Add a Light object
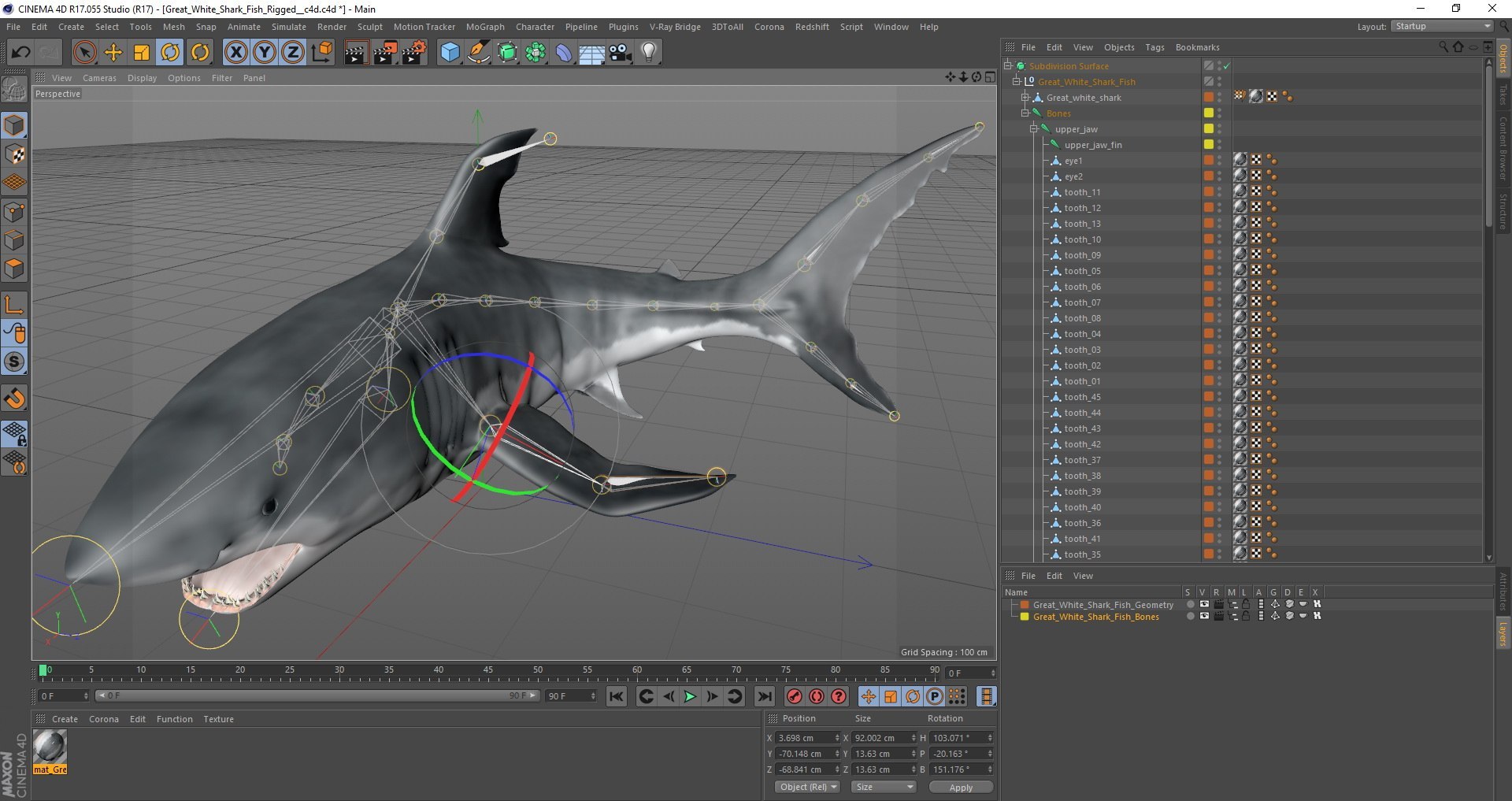The height and width of the screenshot is (801, 1512). (649, 53)
